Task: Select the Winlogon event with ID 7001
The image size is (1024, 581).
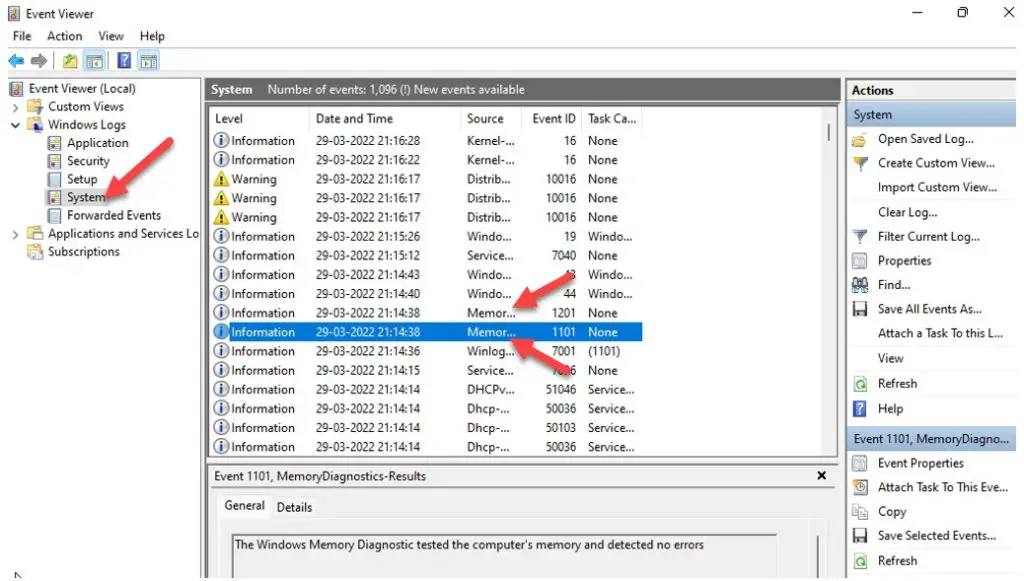Action: 426,351
